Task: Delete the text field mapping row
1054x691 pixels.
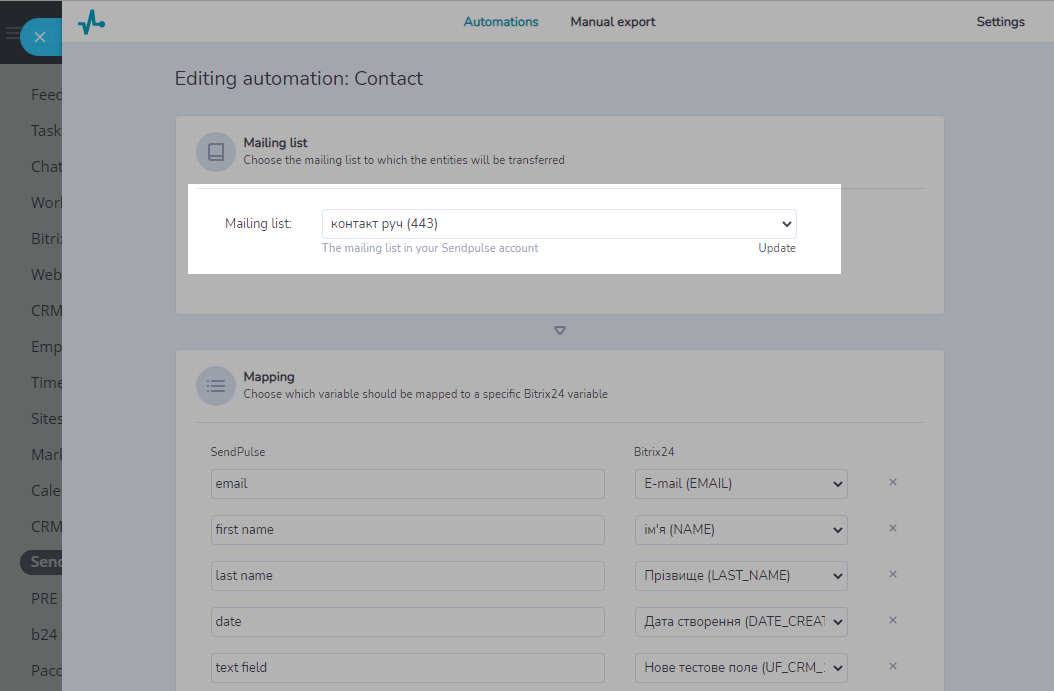Action: tap(893, 667)
